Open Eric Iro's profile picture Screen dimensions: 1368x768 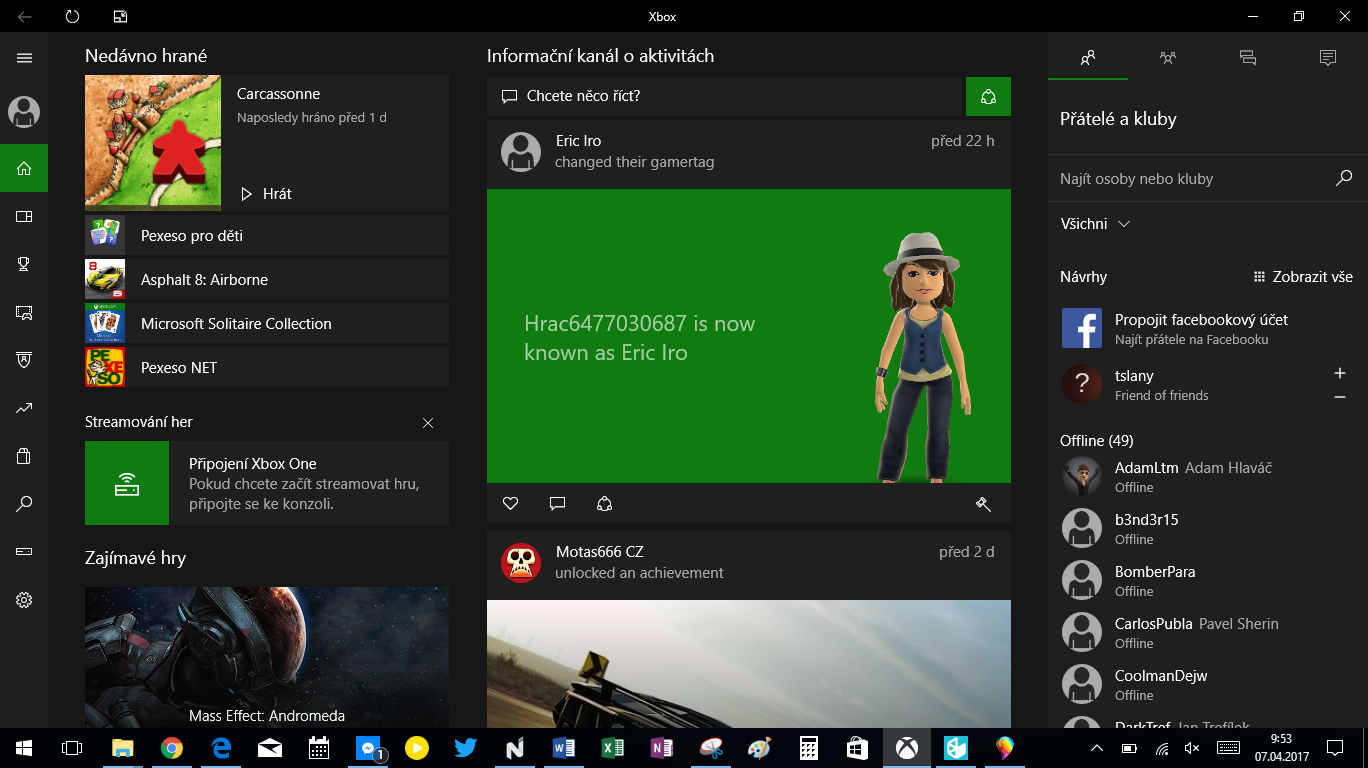(521, 151)
